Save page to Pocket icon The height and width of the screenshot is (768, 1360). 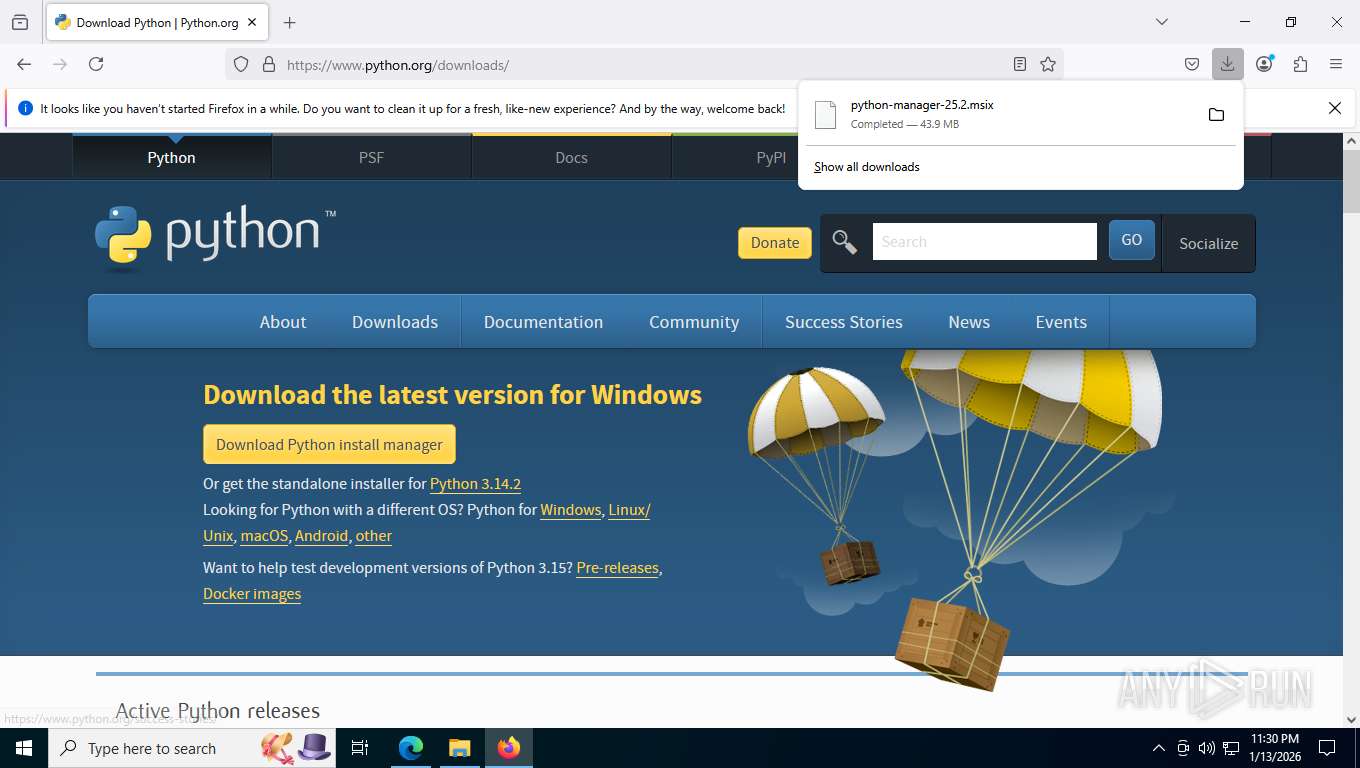click(x=1192, y=64)
